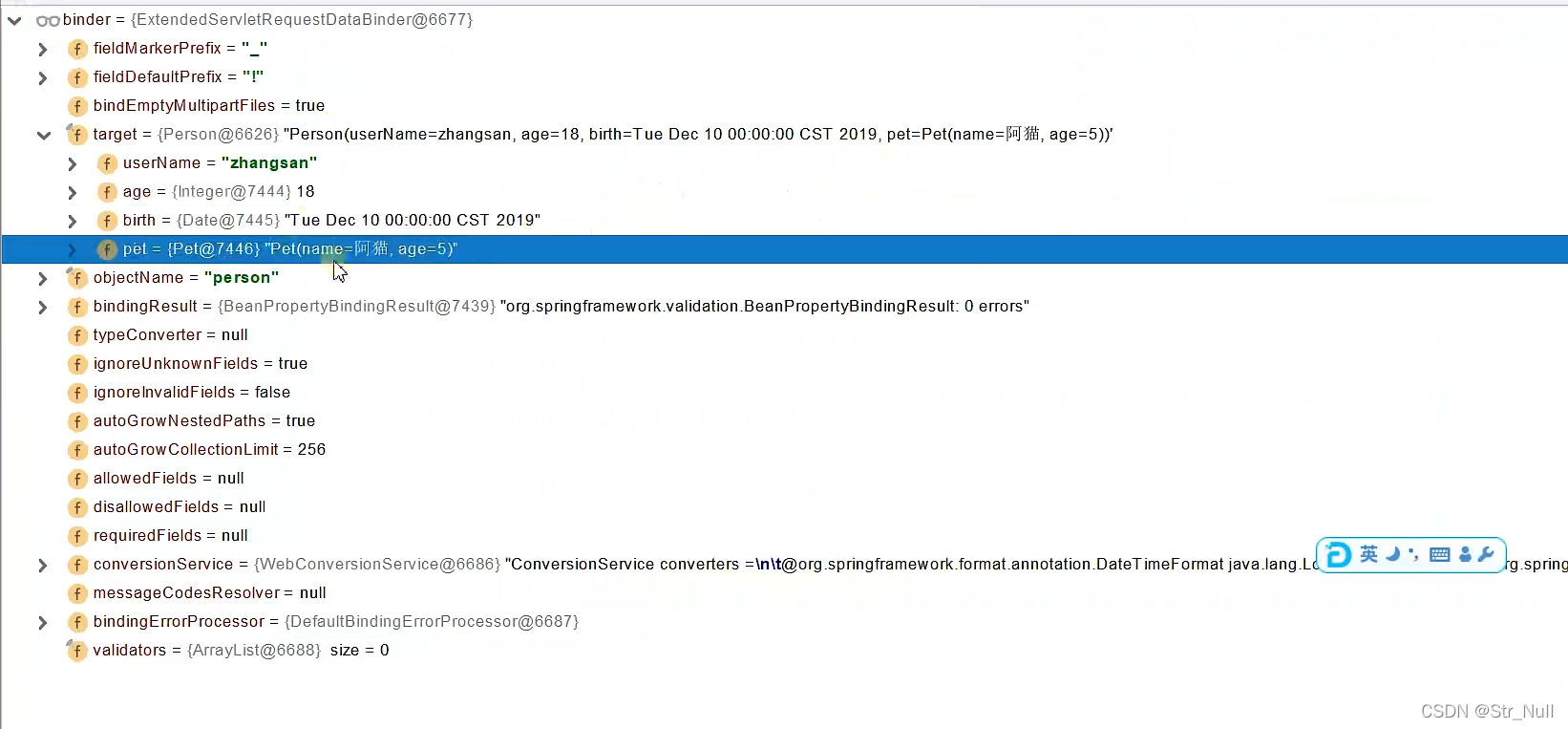This screenshot has width=1568, height=729.
Task: Click the field icon of conversionService
Action: coord(77,565)
